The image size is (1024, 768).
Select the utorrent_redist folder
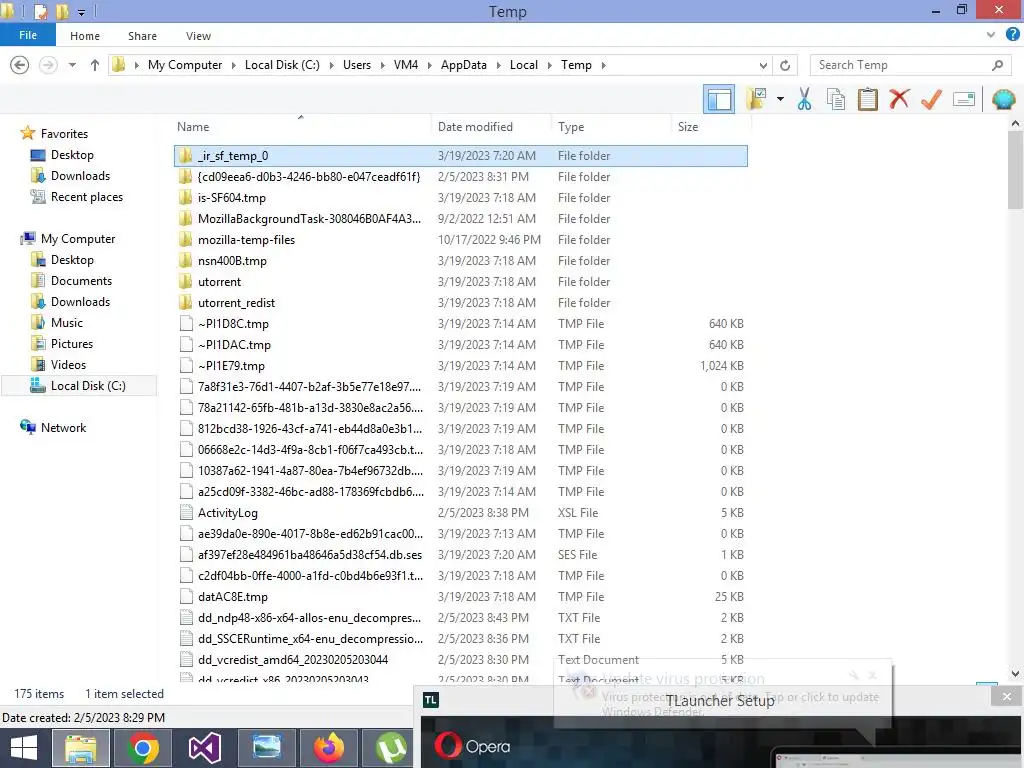point(461,302)
